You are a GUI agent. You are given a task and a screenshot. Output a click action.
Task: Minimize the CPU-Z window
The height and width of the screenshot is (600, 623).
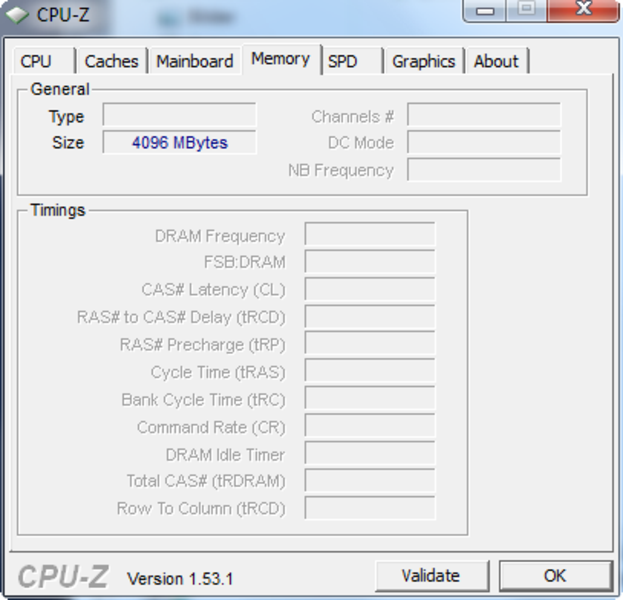coord(485,11)
